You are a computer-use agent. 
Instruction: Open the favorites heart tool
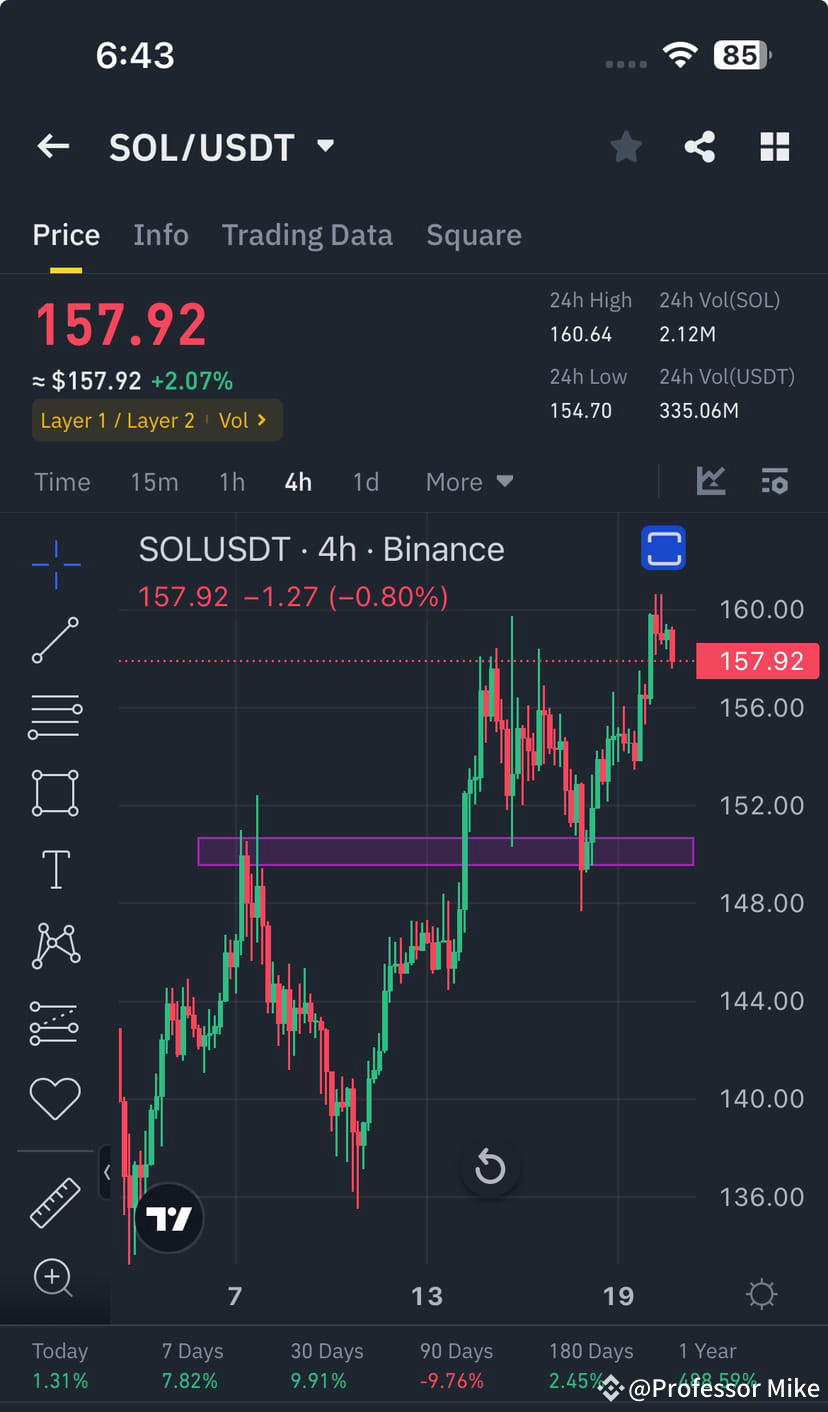[54, 1097]
